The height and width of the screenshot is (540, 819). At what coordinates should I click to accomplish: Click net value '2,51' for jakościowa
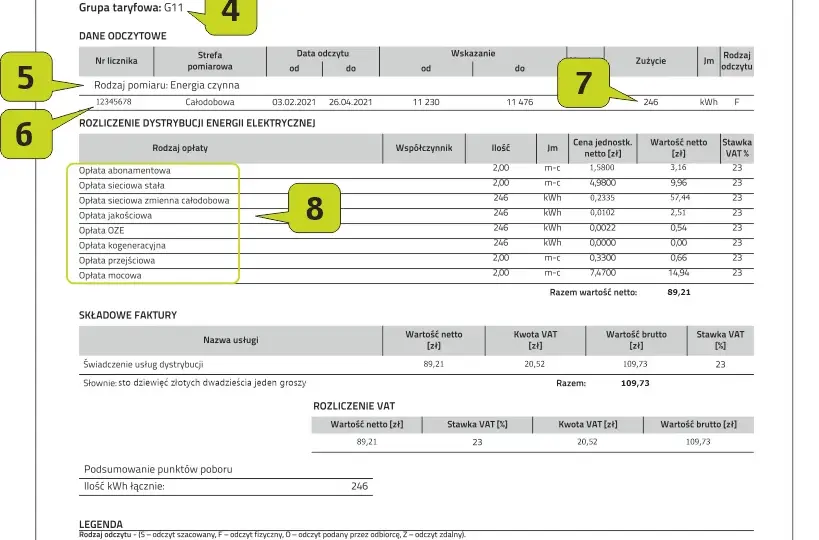tap(678, 213)
